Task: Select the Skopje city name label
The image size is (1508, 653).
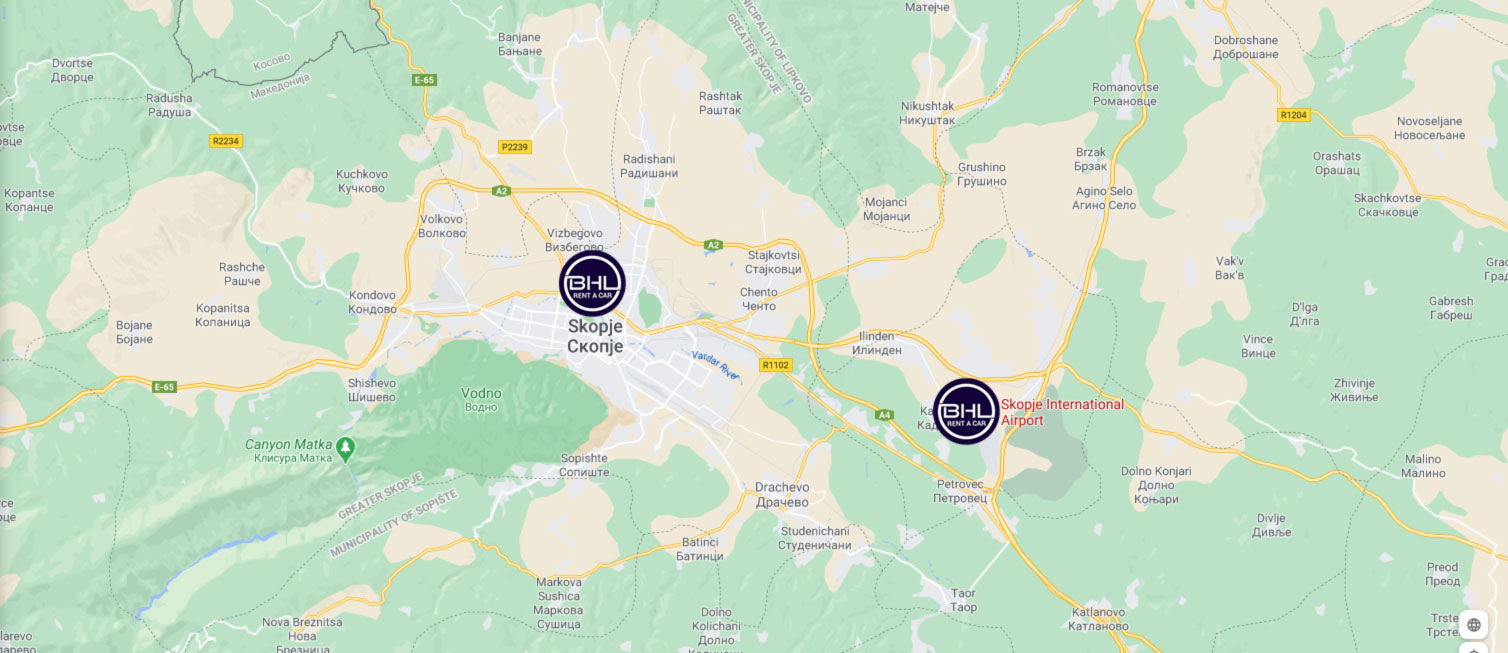Action: (x=595, y=336)
